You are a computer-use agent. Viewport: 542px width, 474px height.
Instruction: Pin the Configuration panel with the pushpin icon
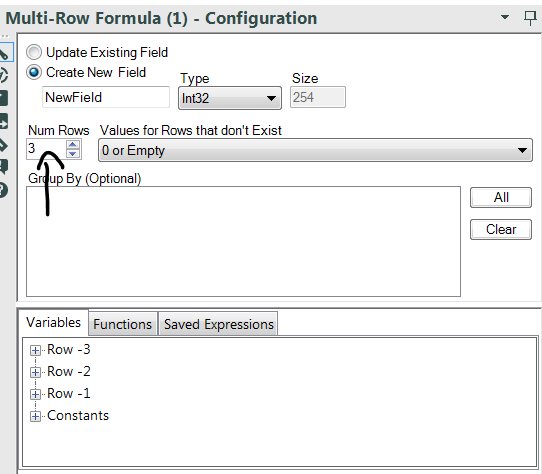pos(530,18)
